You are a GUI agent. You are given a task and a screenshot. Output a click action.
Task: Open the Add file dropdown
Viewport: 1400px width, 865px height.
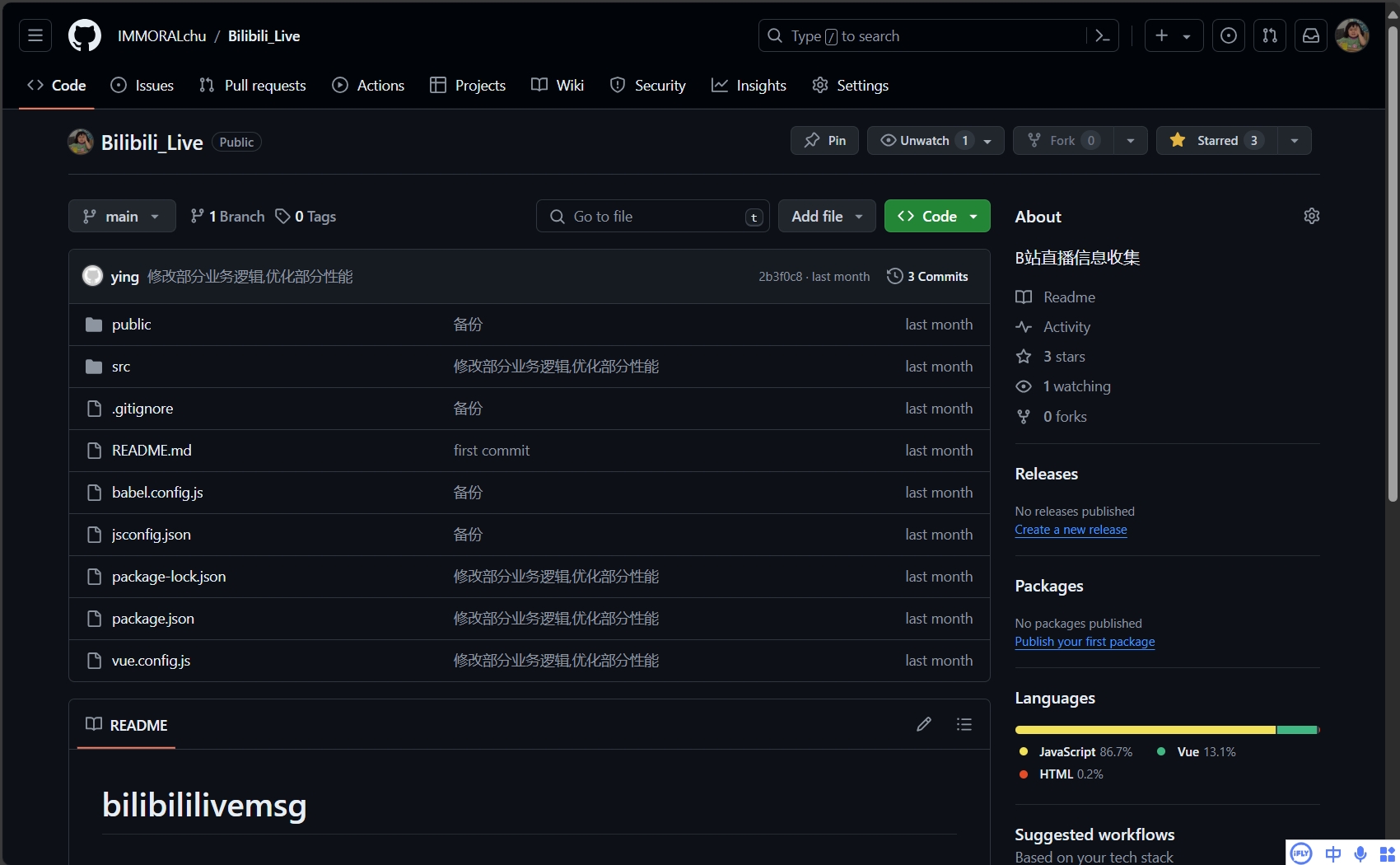point(827,216)
